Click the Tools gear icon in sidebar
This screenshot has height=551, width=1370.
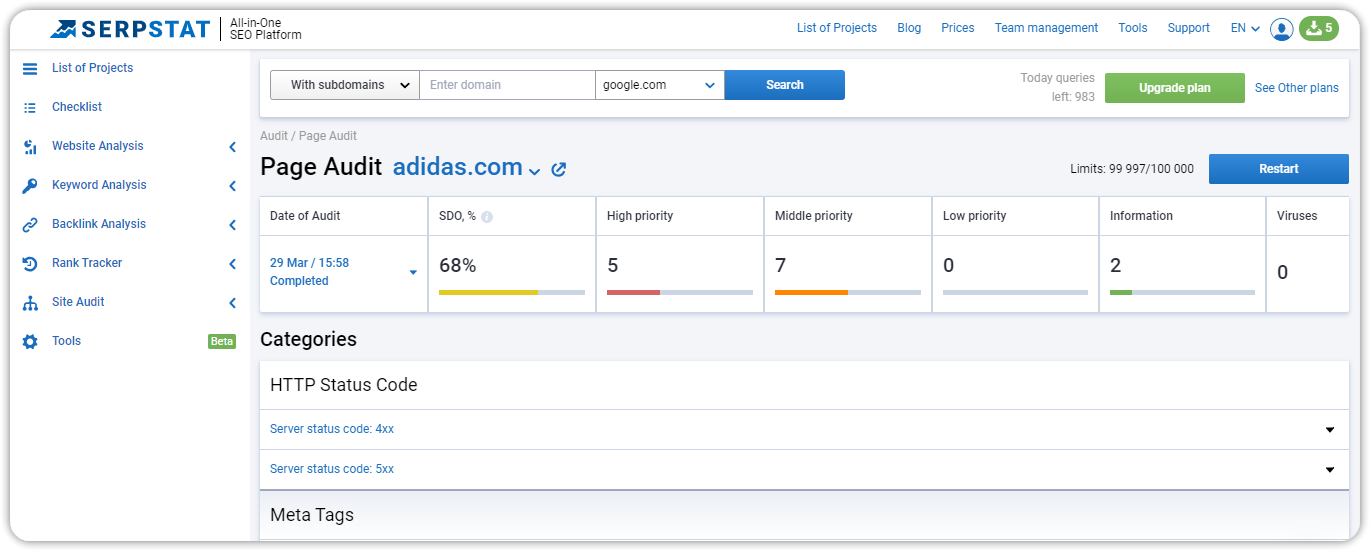coord(30,341)
